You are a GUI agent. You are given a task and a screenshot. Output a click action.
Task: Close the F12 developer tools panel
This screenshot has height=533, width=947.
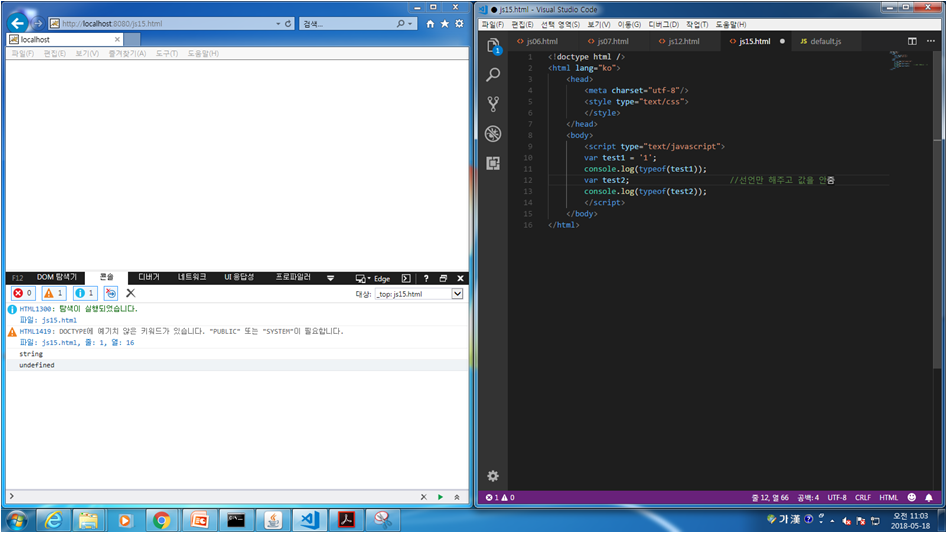coord(460,278)
